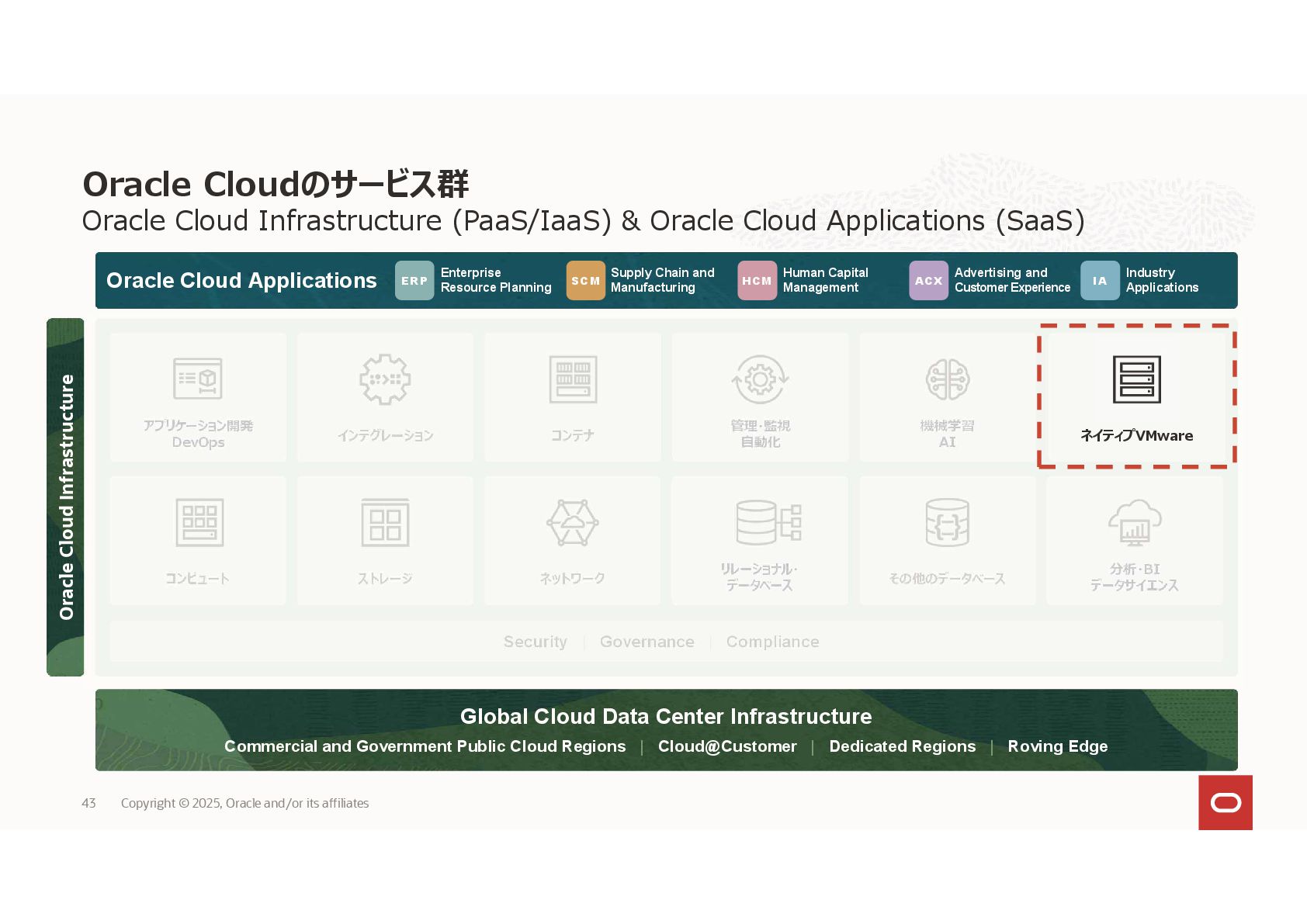The height and width of the screenshot is (924, 1307).
Task: Click the HCM badge icon
Action: [x=758, y=281]
